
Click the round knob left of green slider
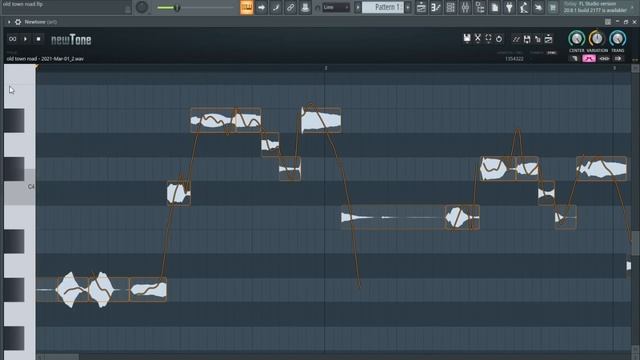(x=142, y=7)
